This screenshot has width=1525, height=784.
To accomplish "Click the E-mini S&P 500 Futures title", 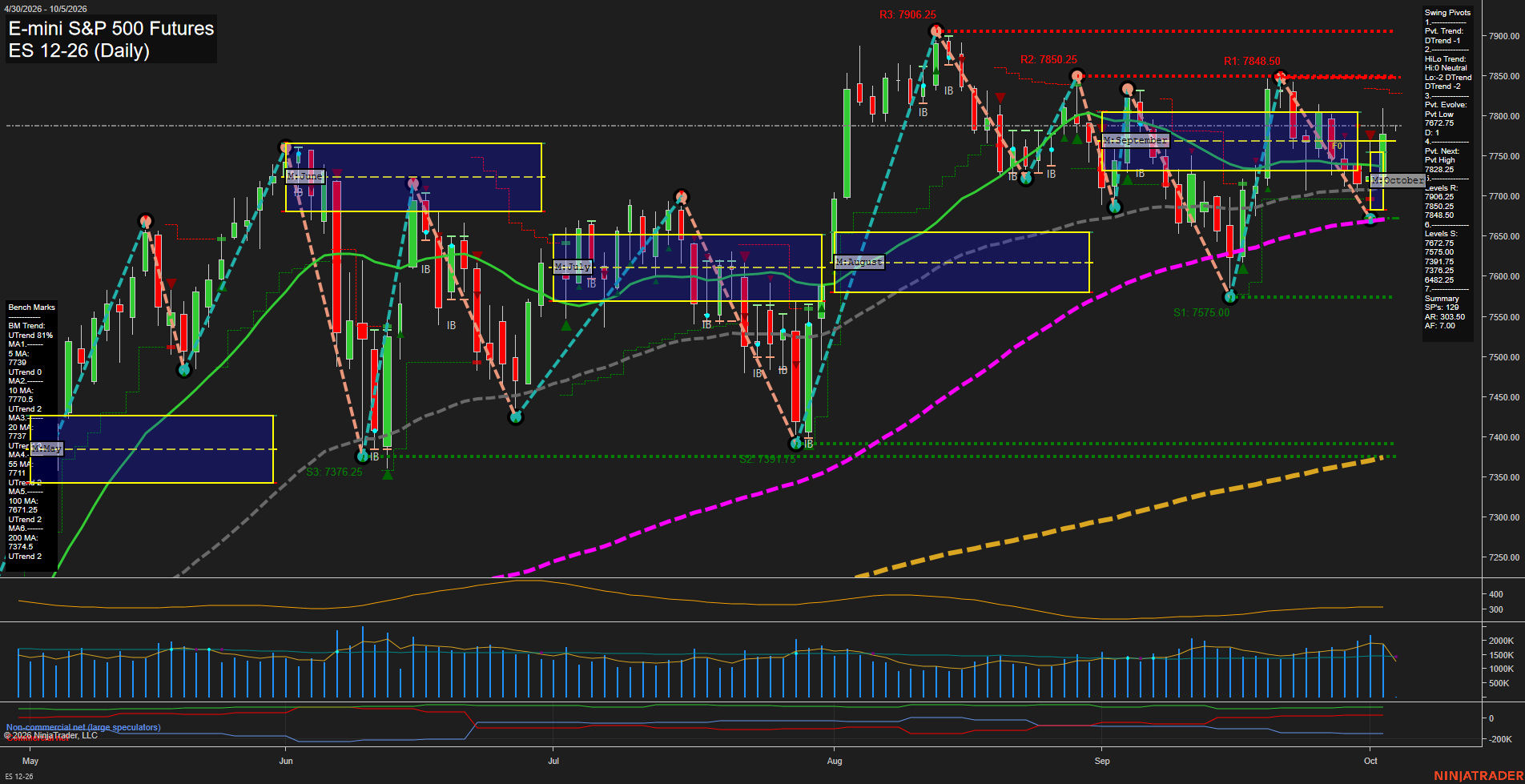I will click(x=111, y=29).
